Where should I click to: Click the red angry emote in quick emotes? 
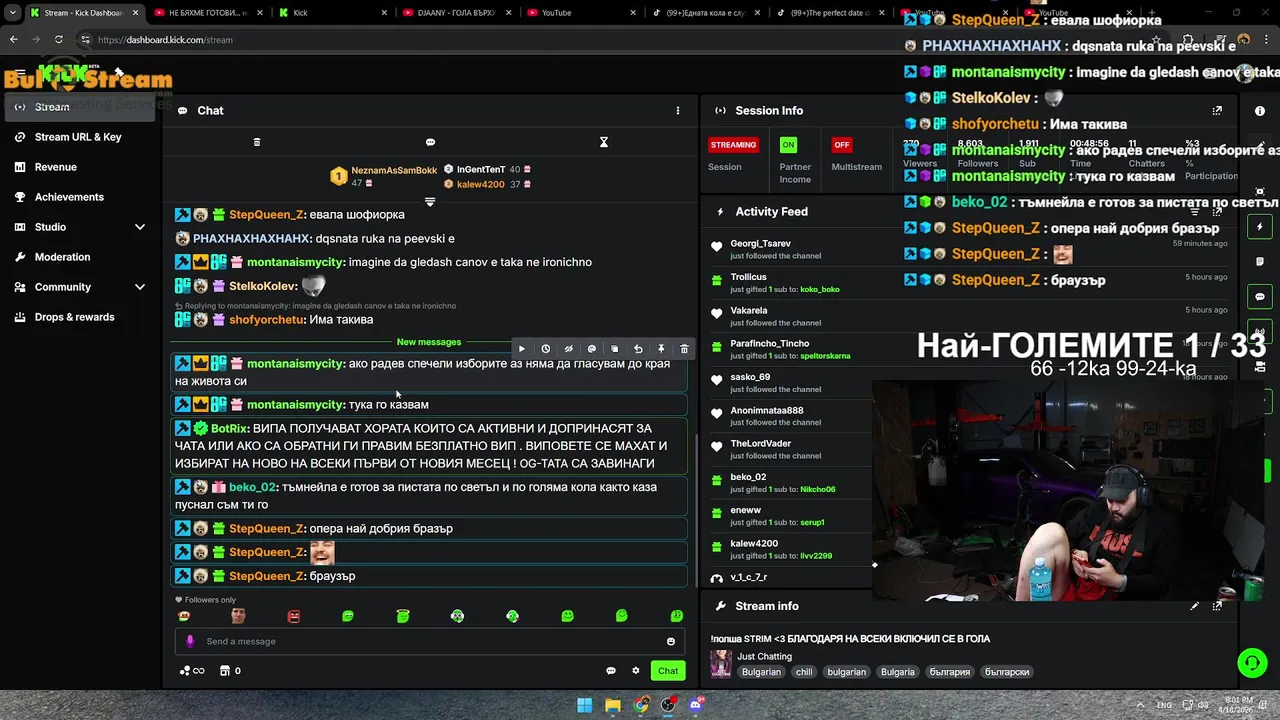point(293,616)
